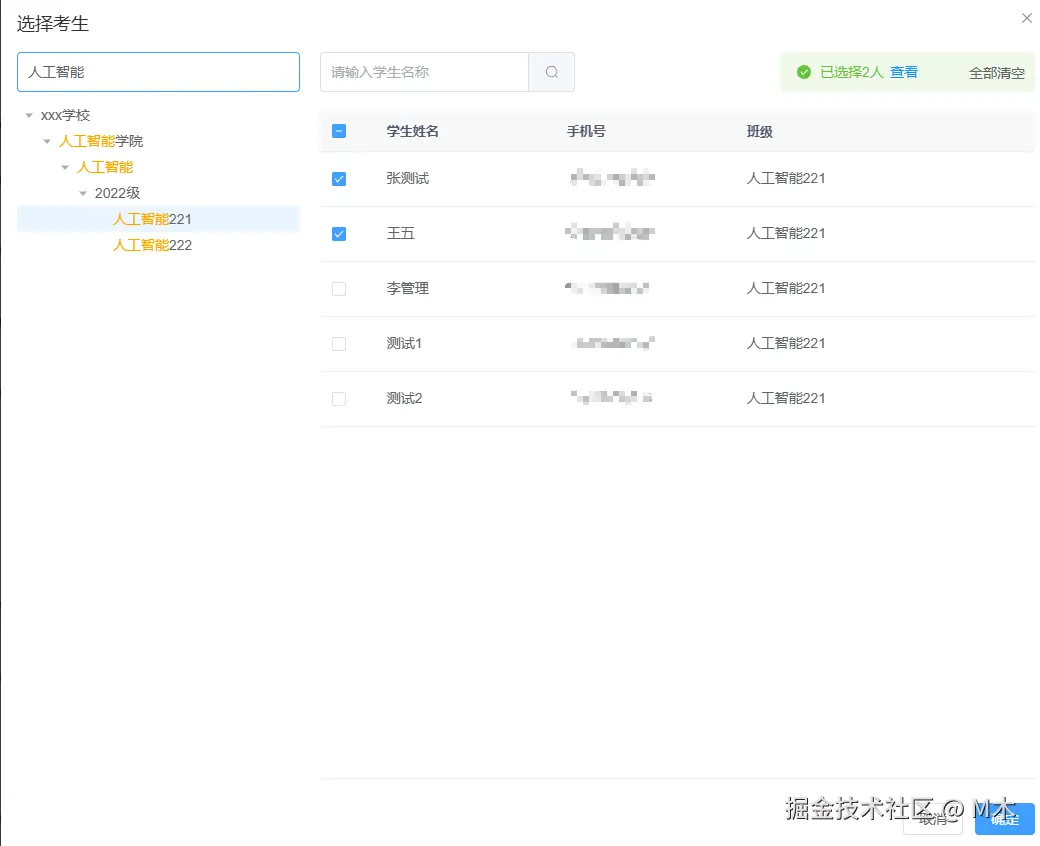Viewport: 1040px width, 846px height.
Task: Click the name cell 测试1
Action: coord(404,343)
